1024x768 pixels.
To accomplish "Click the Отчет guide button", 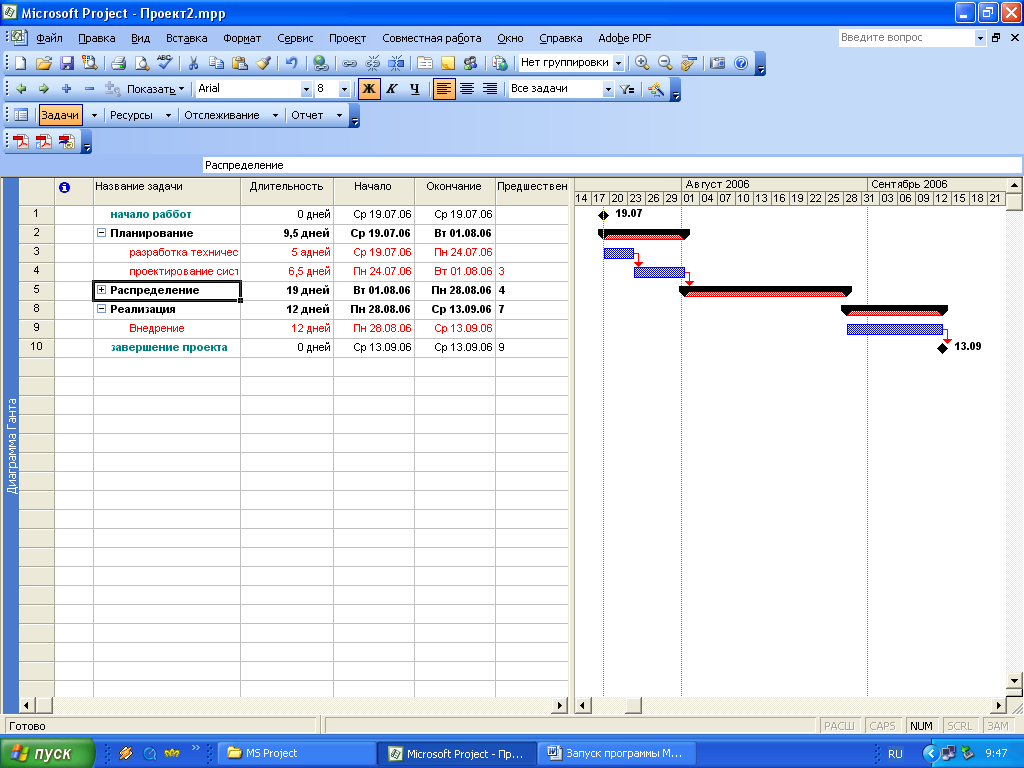I will (x=307, y=116).
